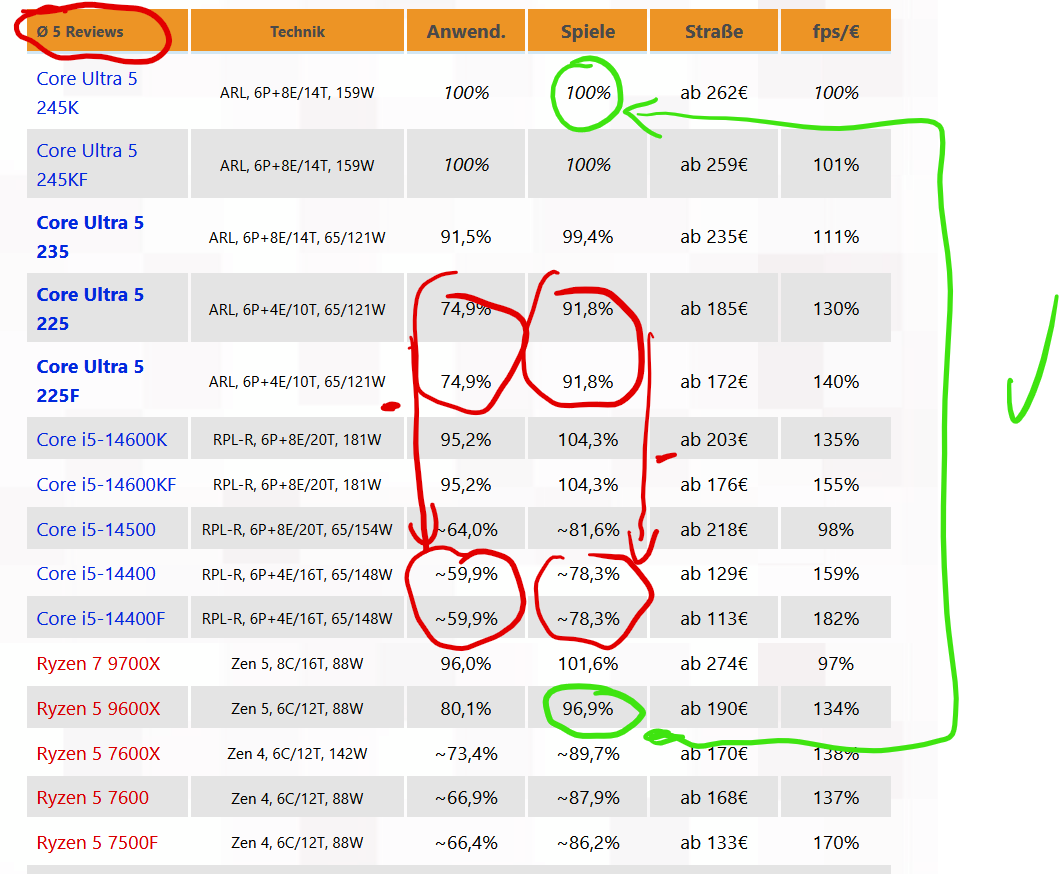Screen dimensions: 1060x874
Task: Open the Core Ultra 5 235 link
Action: [x=90, y=237]
